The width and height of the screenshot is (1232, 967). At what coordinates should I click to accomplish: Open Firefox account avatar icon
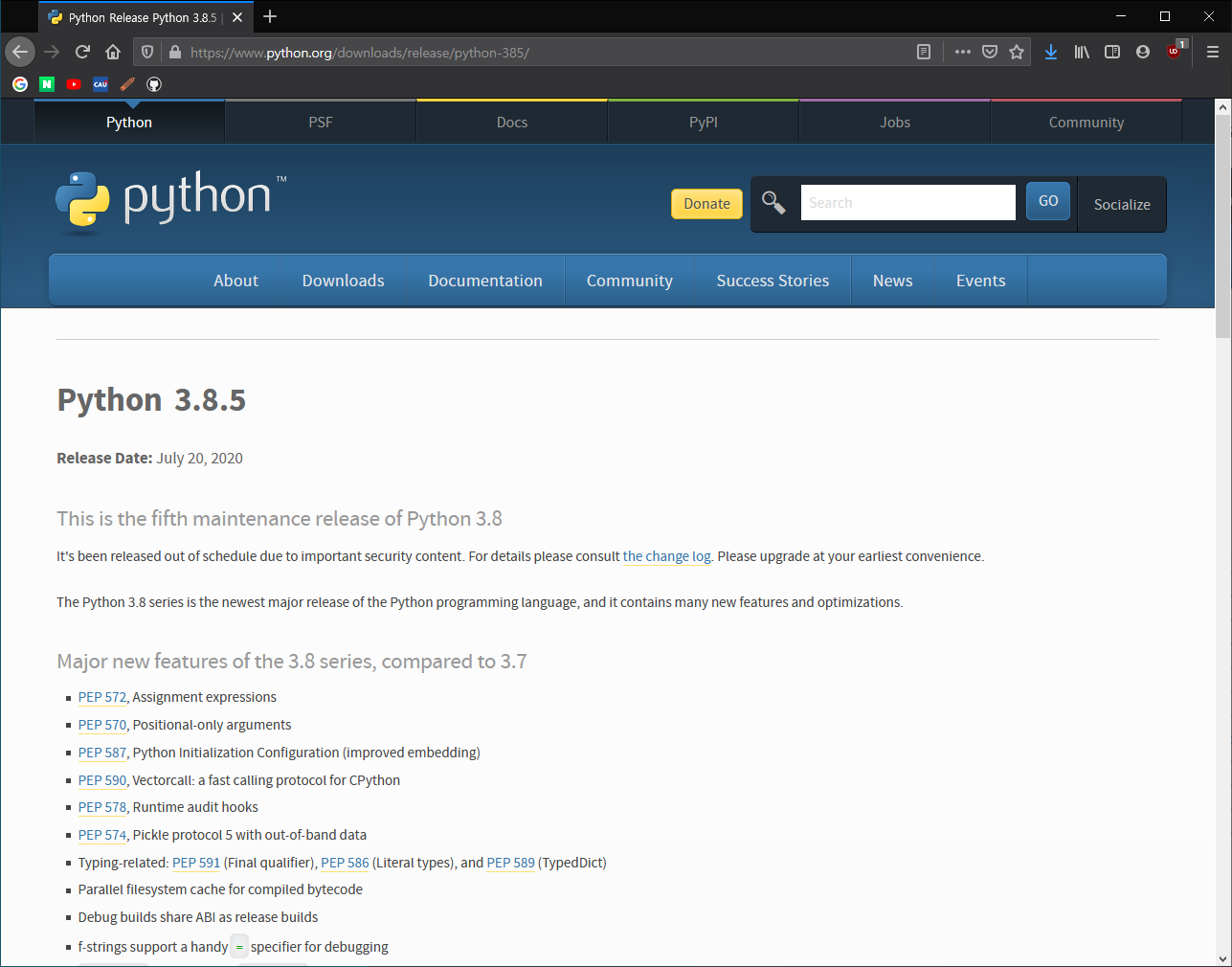click(1143, 52)
